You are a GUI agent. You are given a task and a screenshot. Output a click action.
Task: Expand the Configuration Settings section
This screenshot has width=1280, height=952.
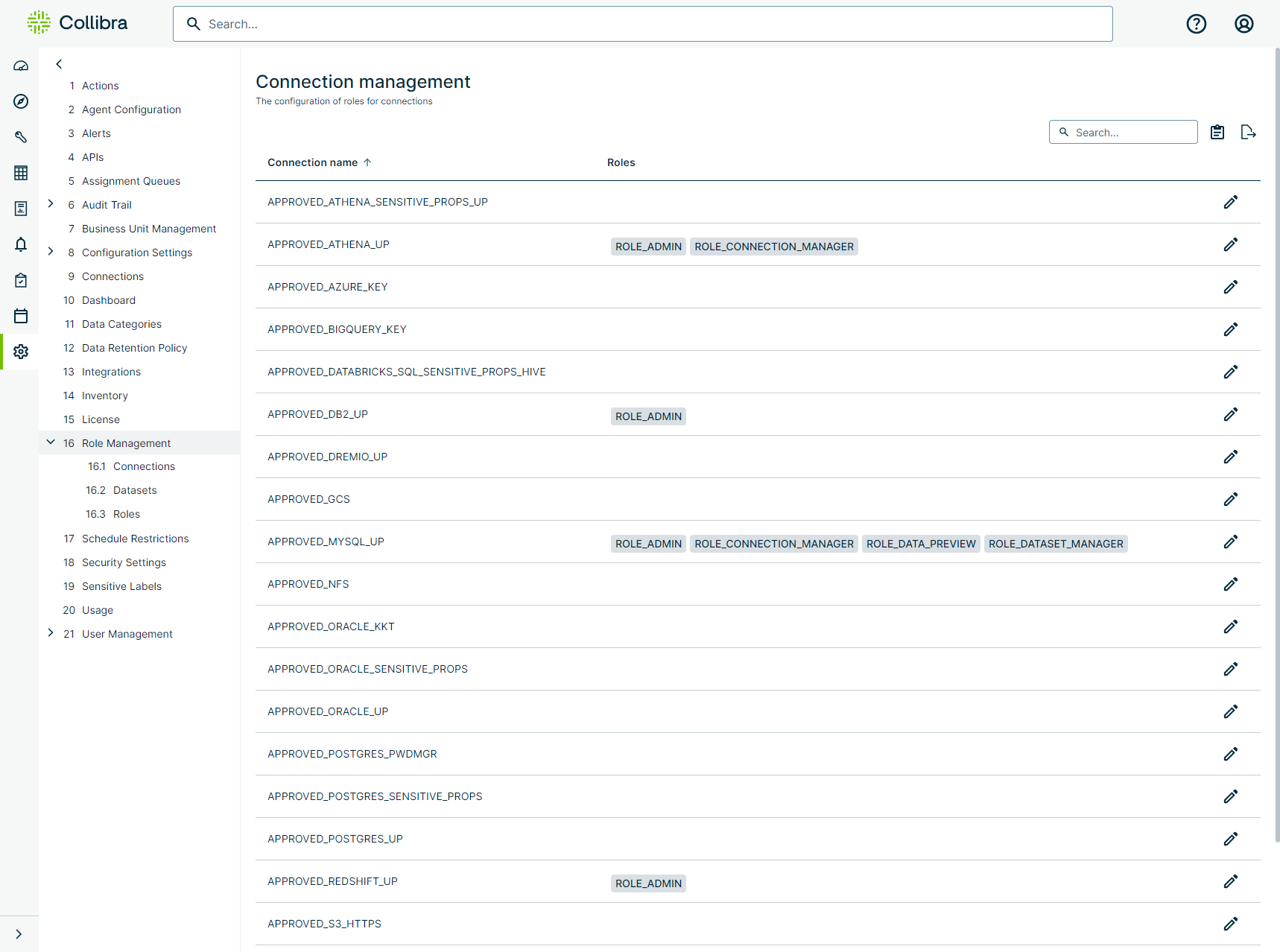(x=51, y=252)
